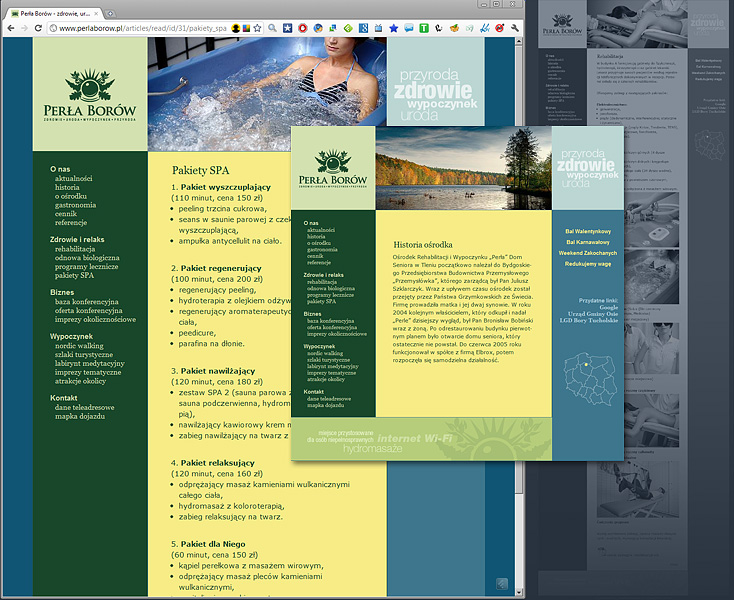This screenshot has width=734, height=600.
Task: Click the magnifying glass extension icon
Action: point(272,28)
